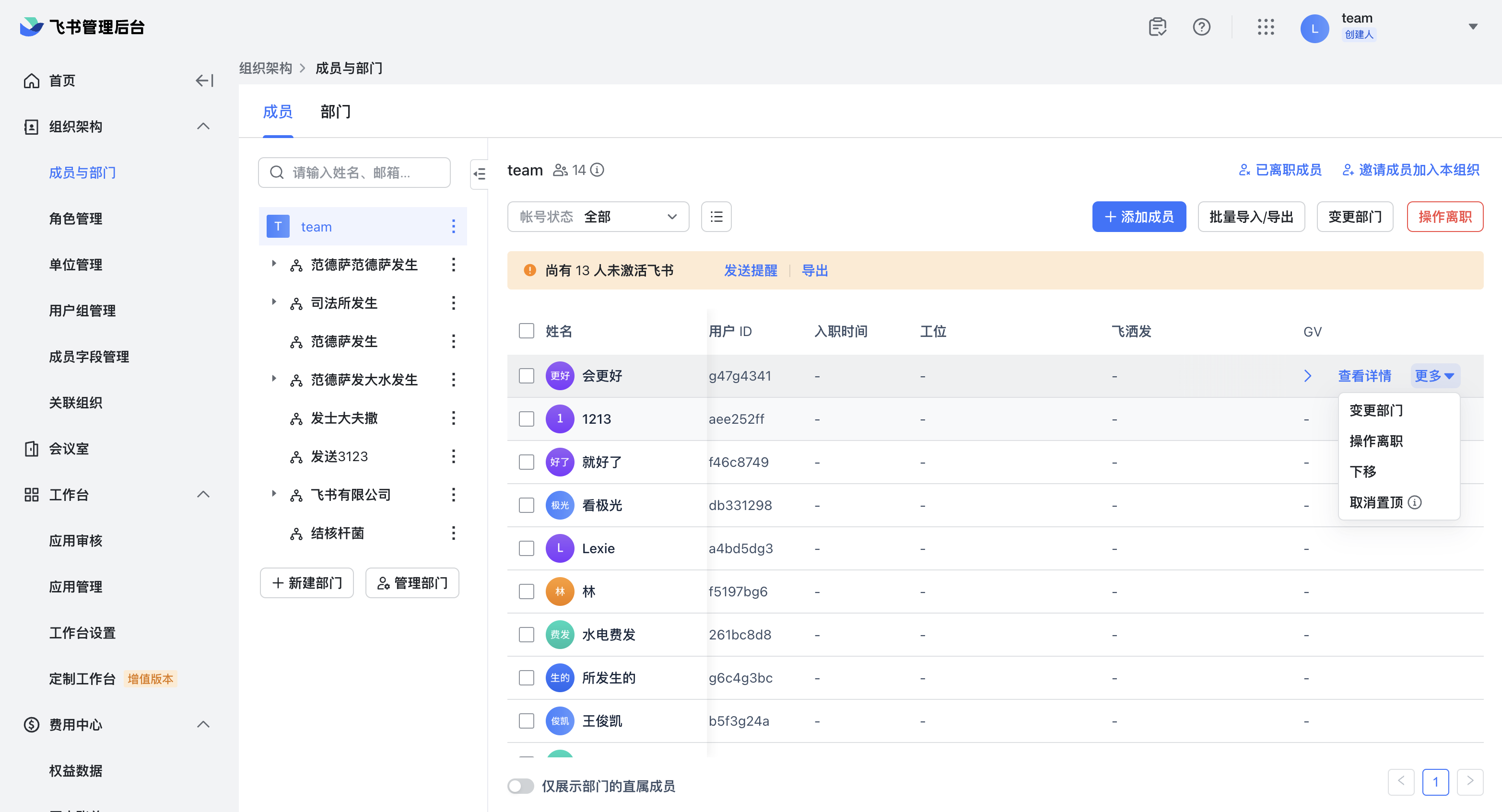
Task: Toggle 仅展示部门的直属成员 switch
Action: pyautogui.click(x=520, y=786)
